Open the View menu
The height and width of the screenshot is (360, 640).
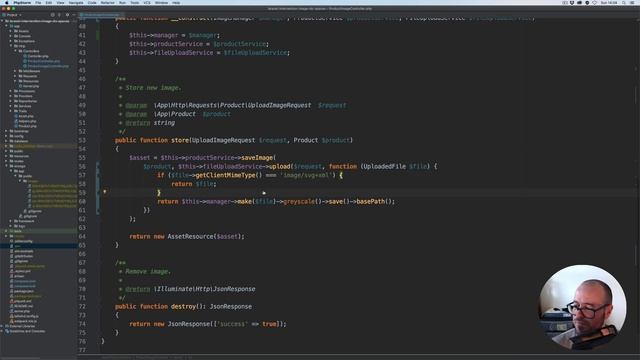[60, 2]
